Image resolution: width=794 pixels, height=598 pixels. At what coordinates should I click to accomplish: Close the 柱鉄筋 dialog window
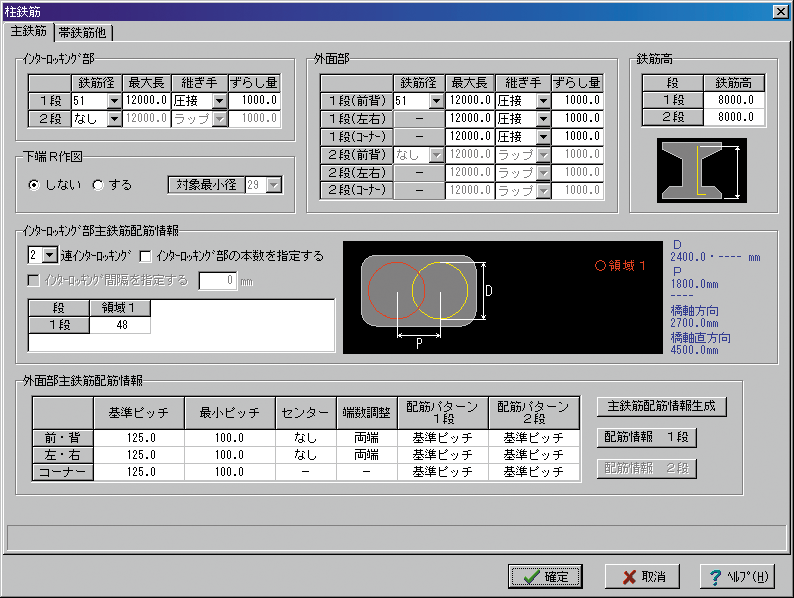point(780,10)
